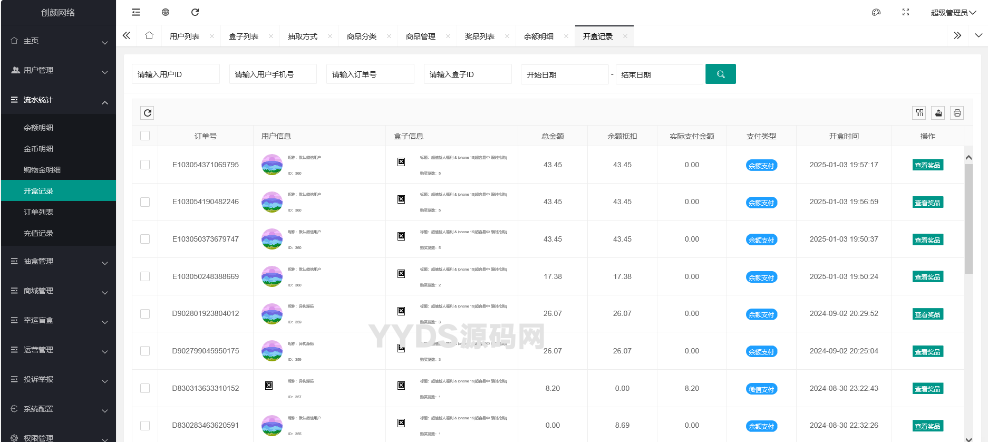Open 余额明细 in the sidebar submenu
This screenshot has width=988, height=442.
58,128
